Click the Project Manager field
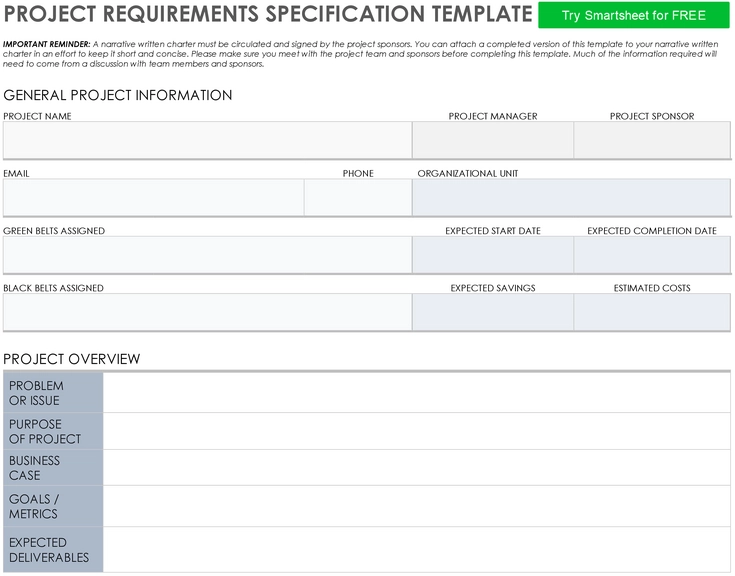Image resolution: width=735 pixels, height=576 pixels. click(x=493, y=140)
